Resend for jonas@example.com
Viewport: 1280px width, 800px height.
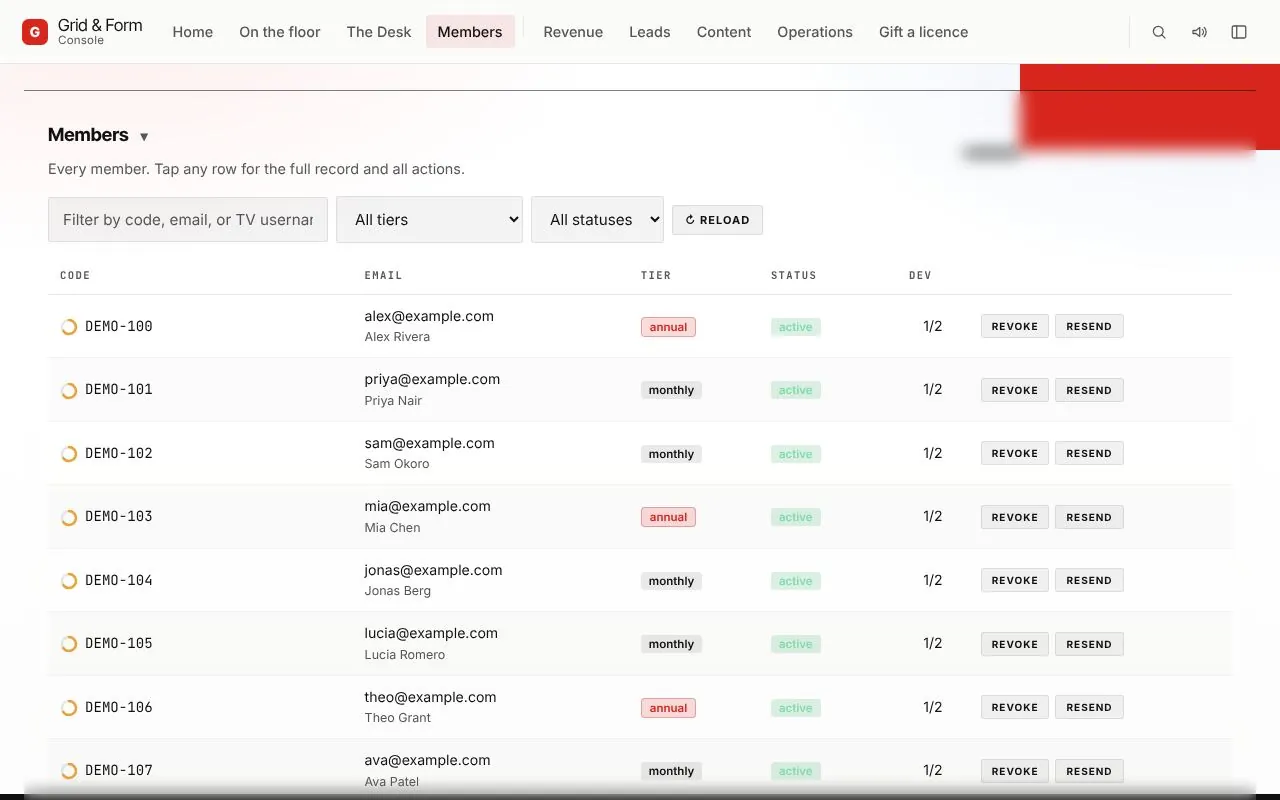tap(1089, 580)
